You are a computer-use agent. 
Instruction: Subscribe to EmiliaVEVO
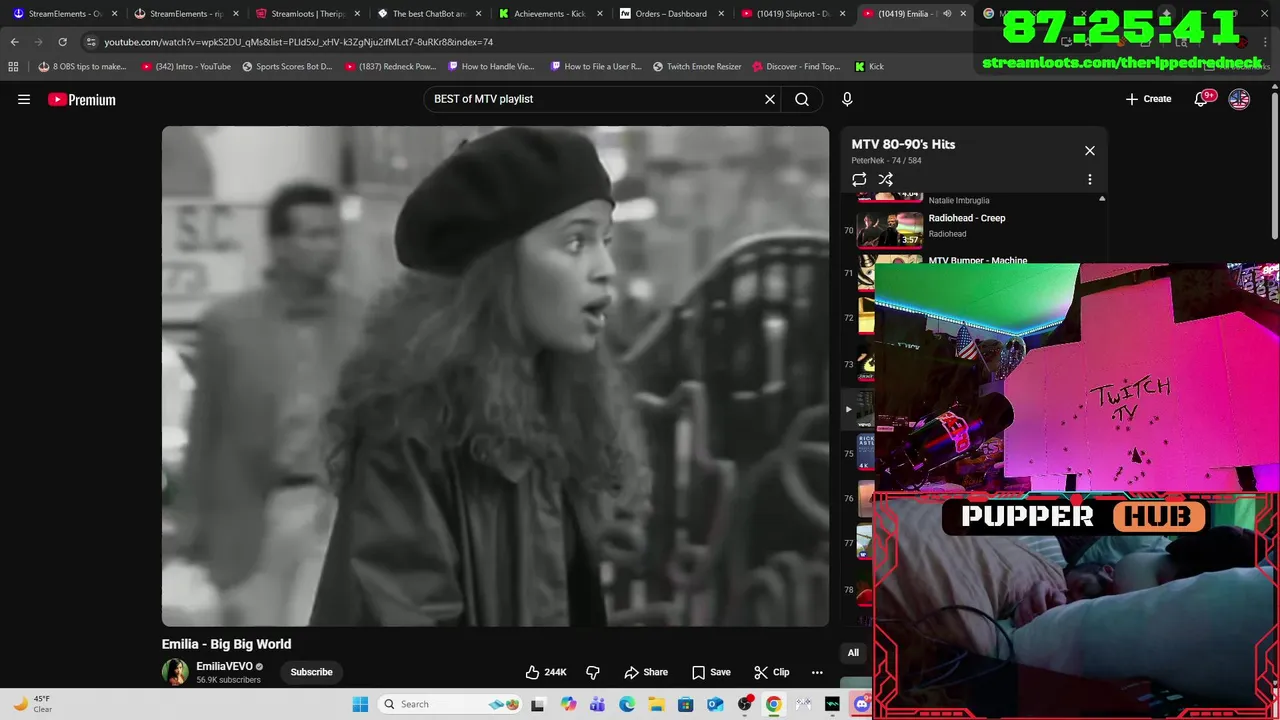tap(311, 672)
